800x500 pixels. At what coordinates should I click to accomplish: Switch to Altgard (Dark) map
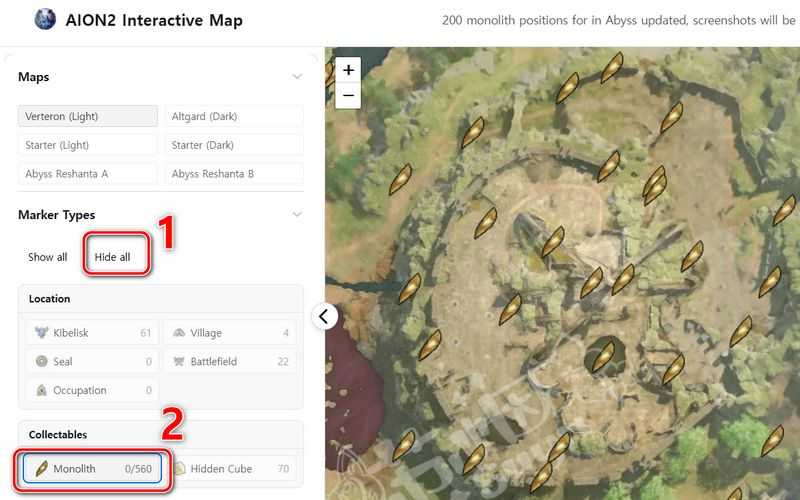[x=233, y=116]
